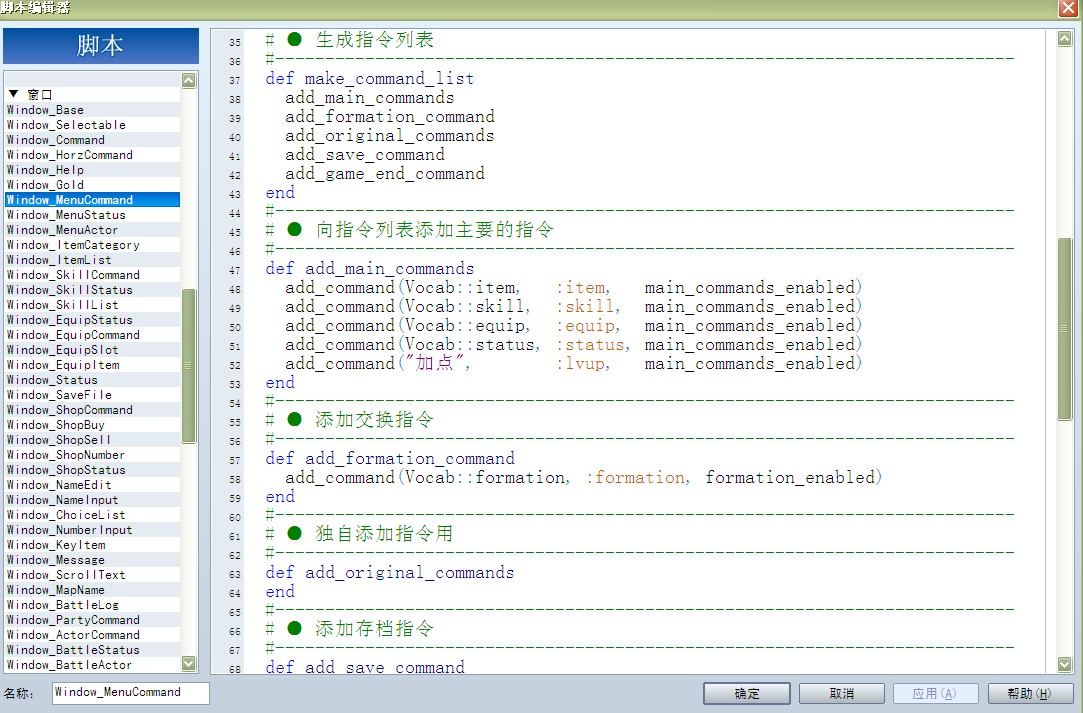Viewport: 1083px width, 713px height.
Task: Click the 取消 button
Action: pyautogui.click(x=841, y=693)
